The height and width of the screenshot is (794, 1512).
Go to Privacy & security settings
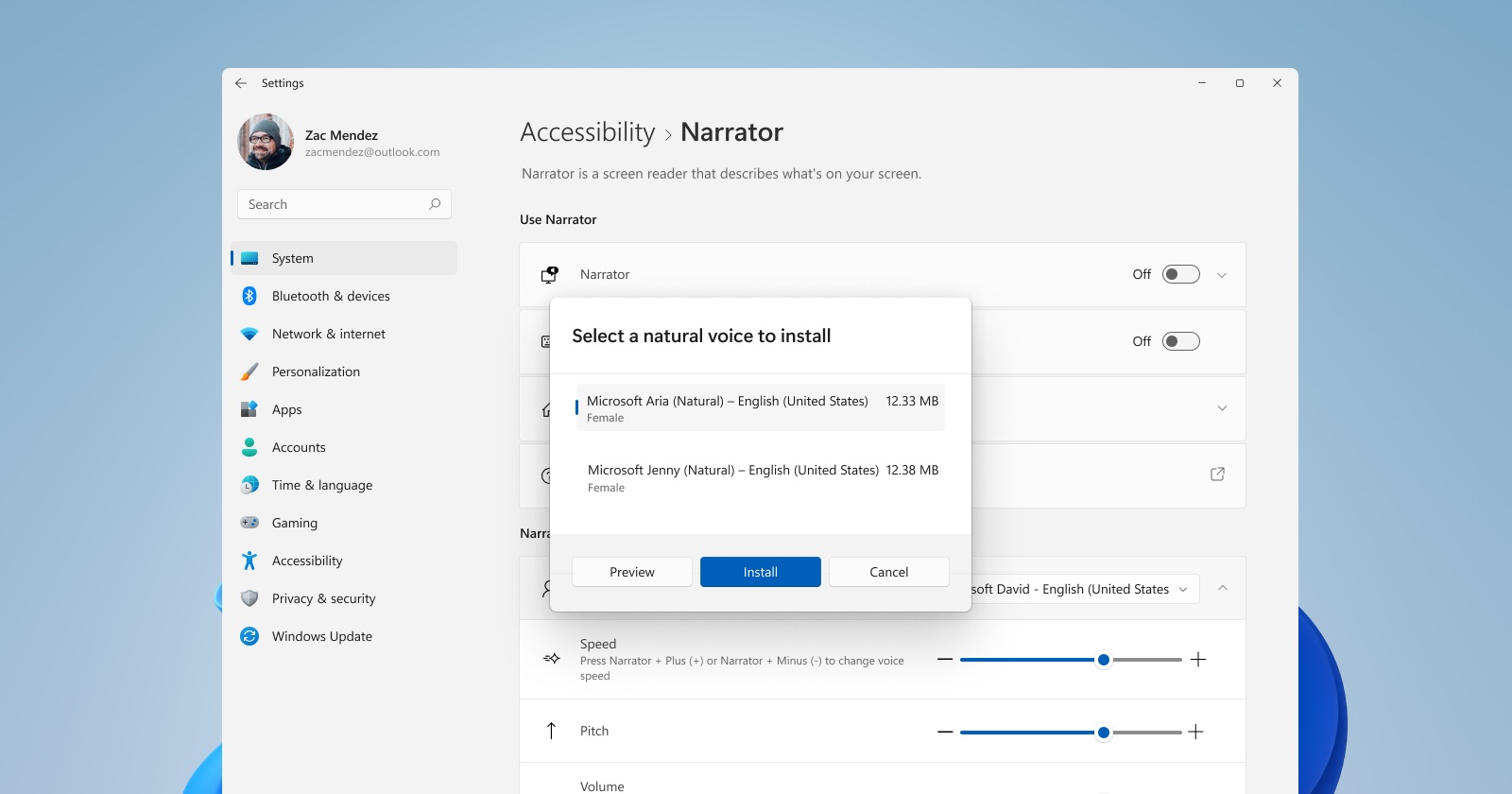coord(344,598)
